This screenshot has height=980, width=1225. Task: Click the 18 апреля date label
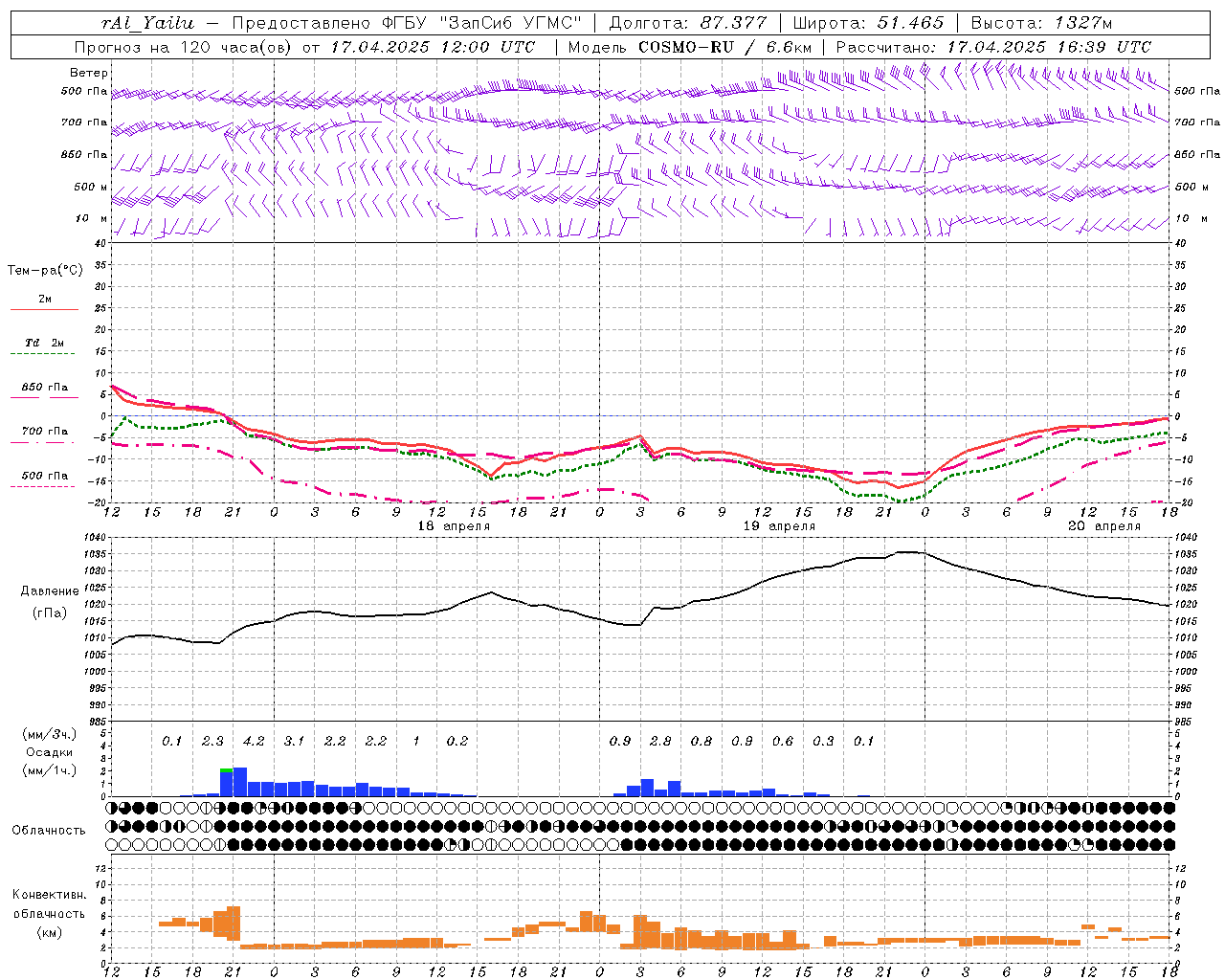pos(454,526)
